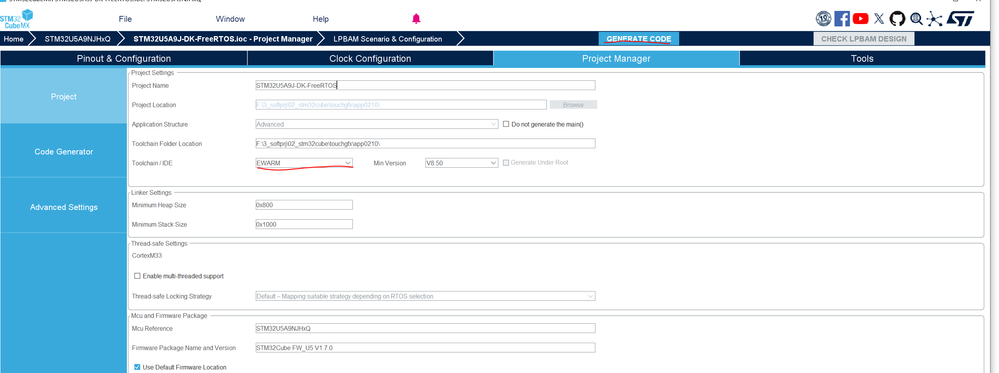Viewport: 999px width, 373px height.
Task: Open LPBAM Scenario & Configuration breadcrumb
Action: 388,39
